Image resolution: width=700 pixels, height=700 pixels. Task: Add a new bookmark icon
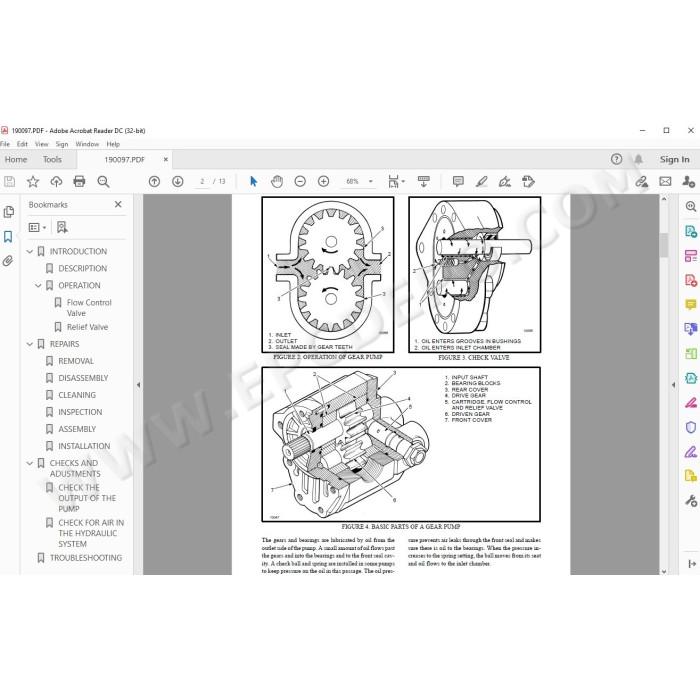62,228
